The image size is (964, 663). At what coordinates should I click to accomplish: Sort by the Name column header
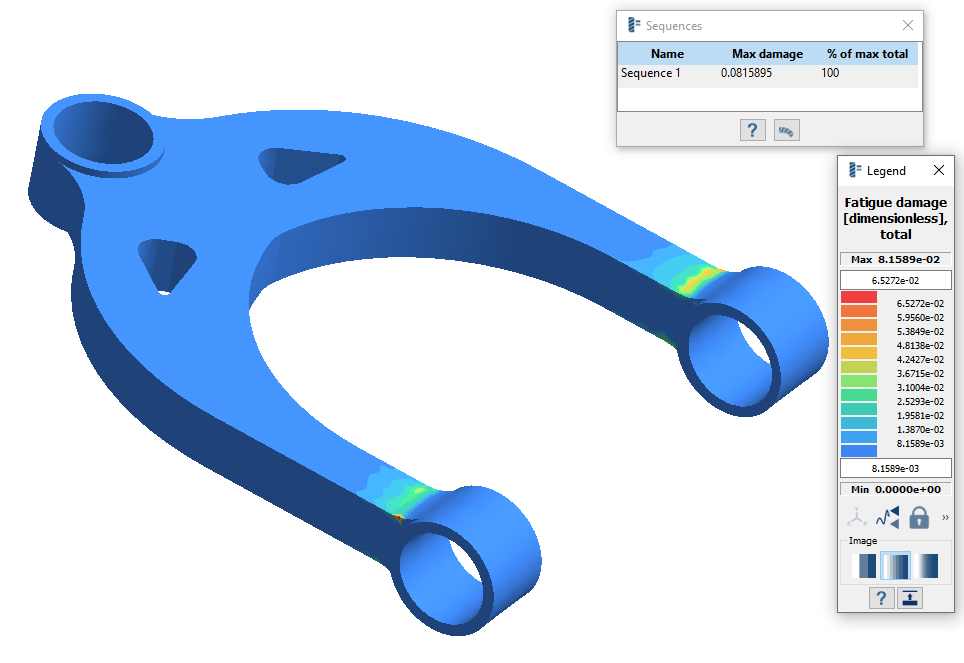(x=667, y=54)
